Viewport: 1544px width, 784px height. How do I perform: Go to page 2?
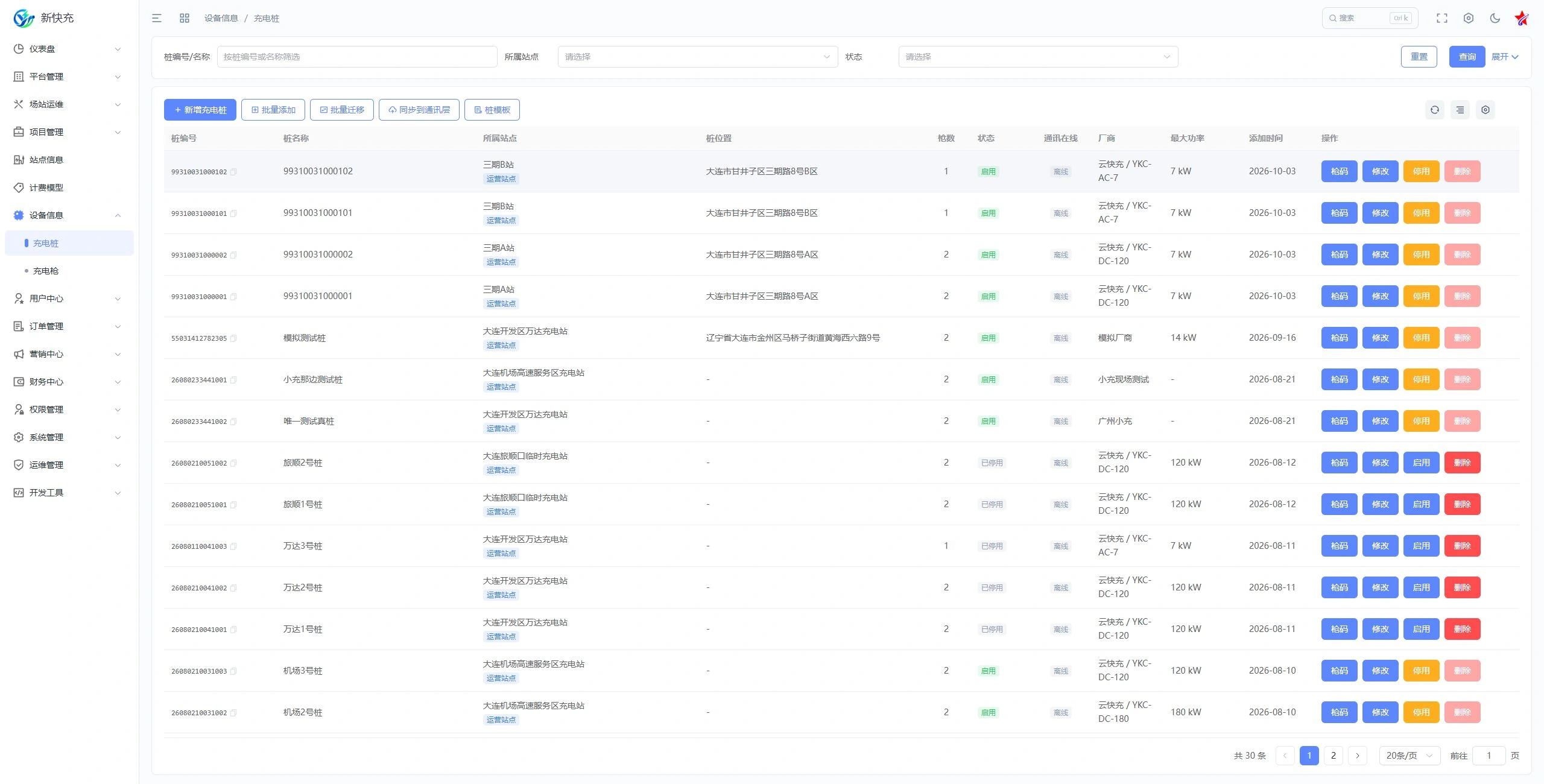(1334, 756)
